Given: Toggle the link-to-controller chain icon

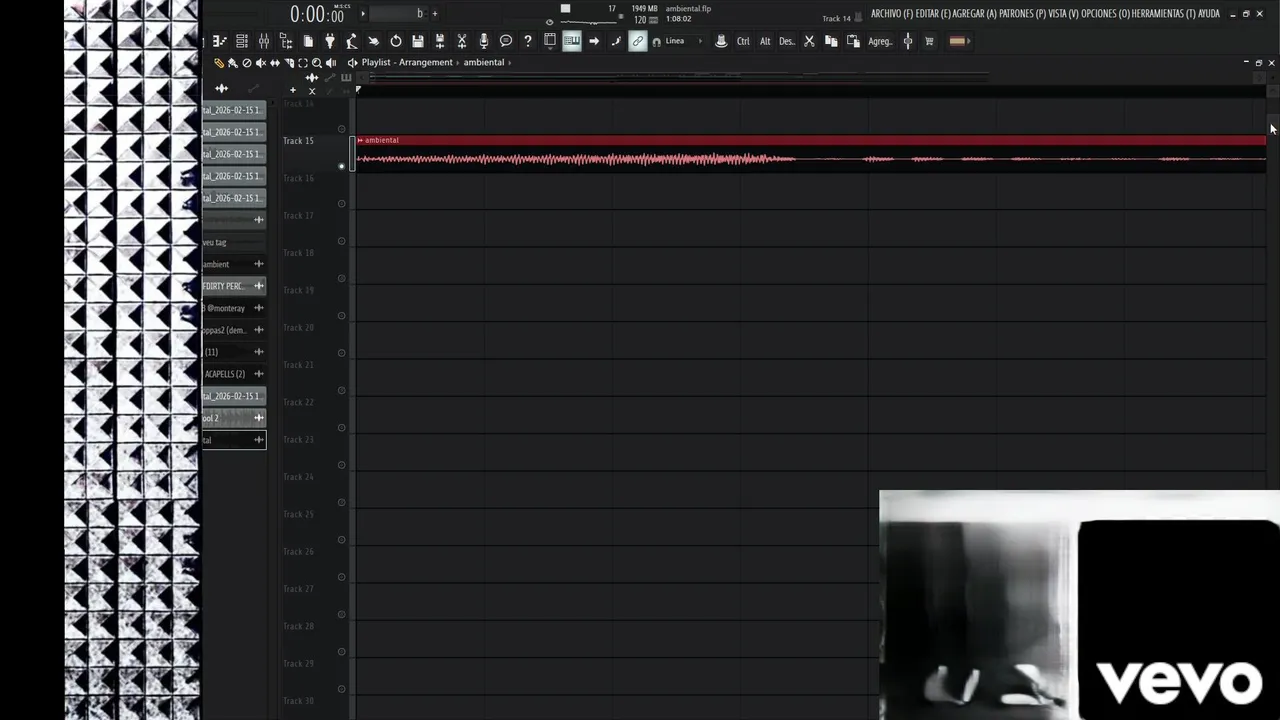Looking at the screenshot, I should 638,41.
